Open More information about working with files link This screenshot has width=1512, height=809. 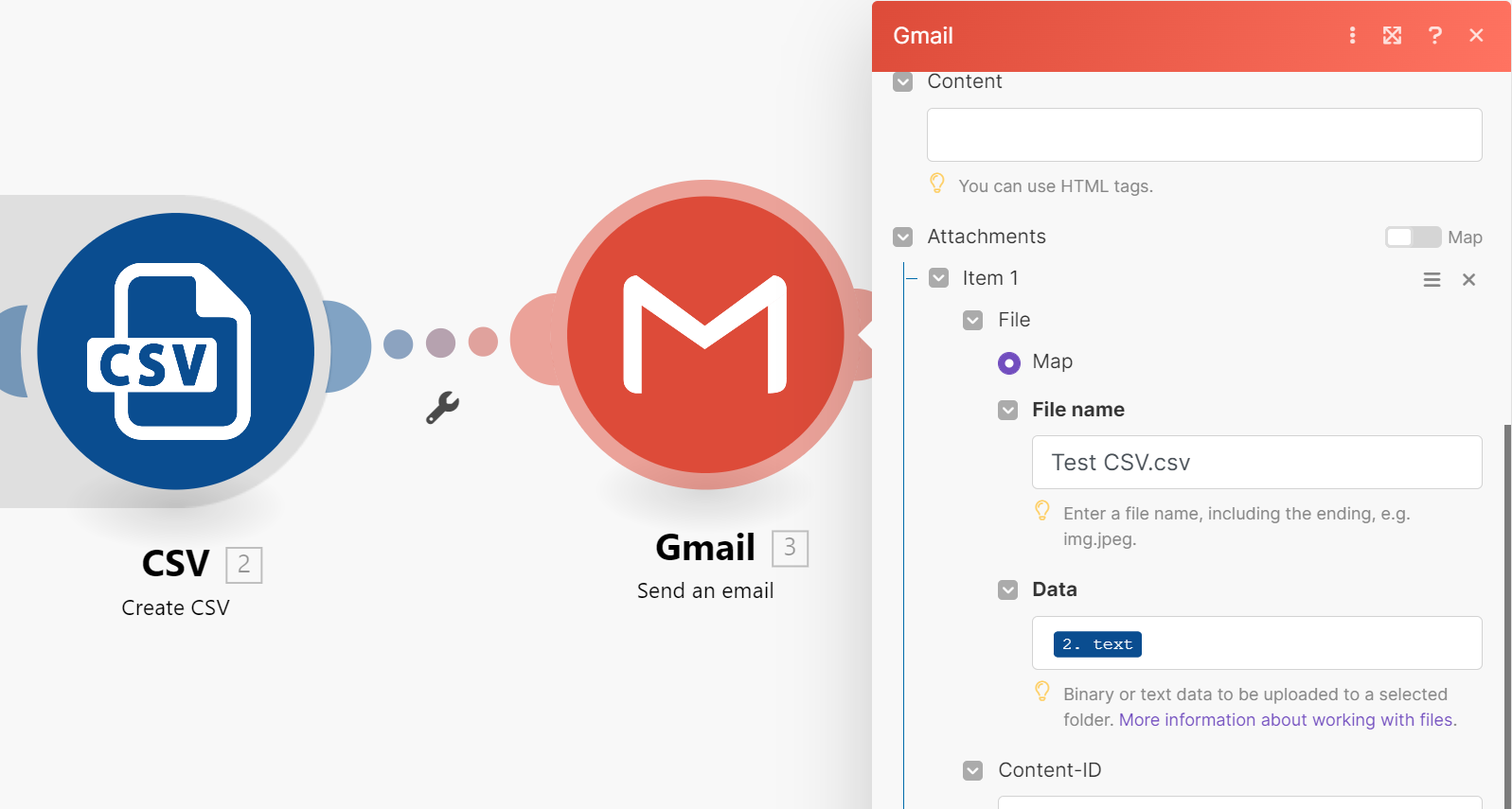[x=1288, y=720]
